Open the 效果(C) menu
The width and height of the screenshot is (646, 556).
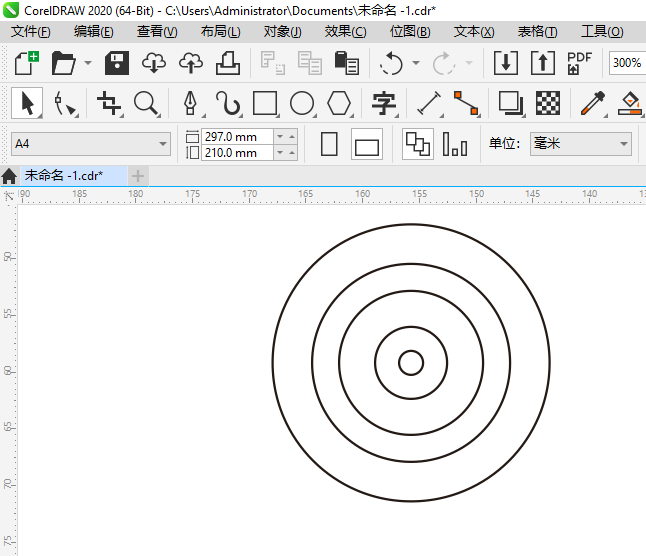tap(345, 32)
